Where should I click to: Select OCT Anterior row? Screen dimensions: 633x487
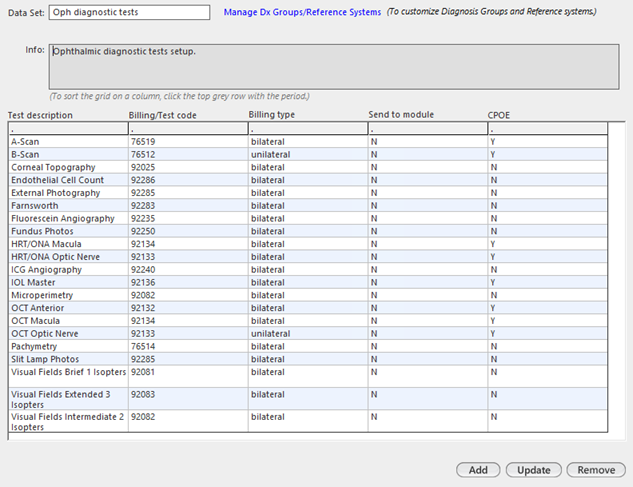pos(308,308)
